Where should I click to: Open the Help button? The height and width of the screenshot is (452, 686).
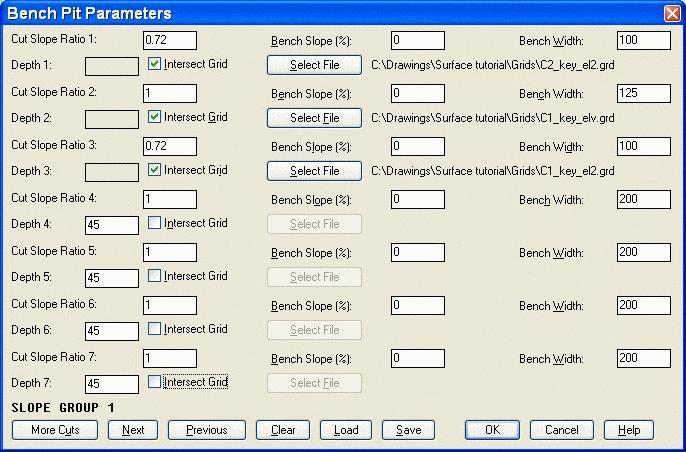(629, 430)
